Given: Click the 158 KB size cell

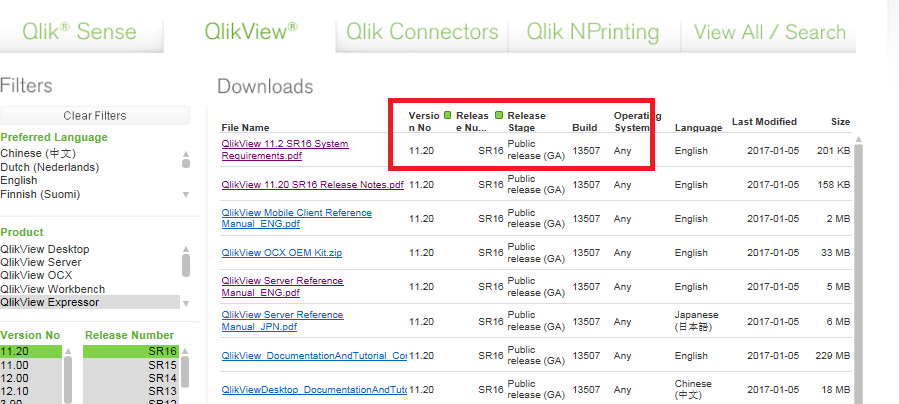Looking at the screenshot, I should click(833, 185).
